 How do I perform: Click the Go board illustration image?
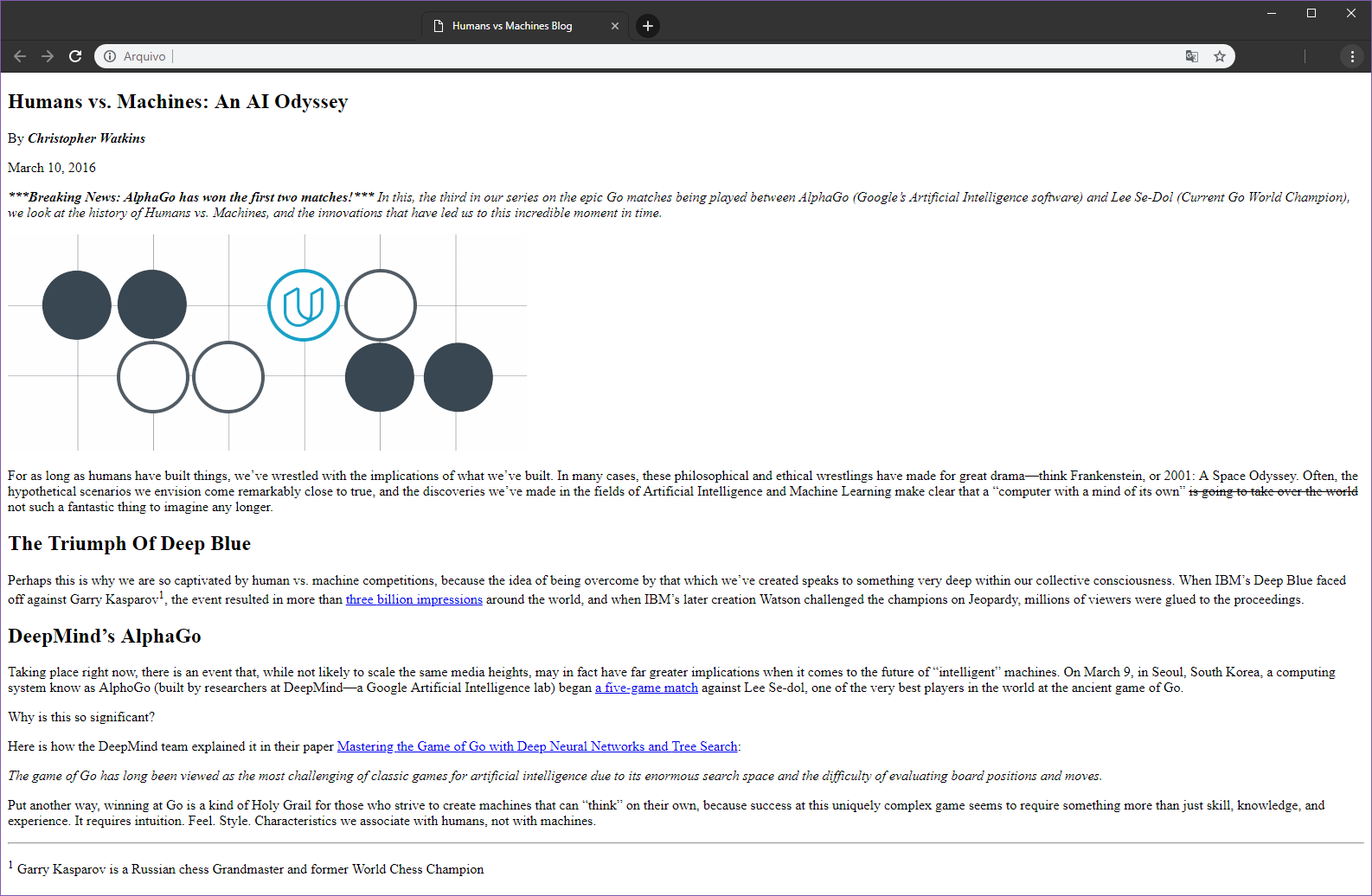267,342
